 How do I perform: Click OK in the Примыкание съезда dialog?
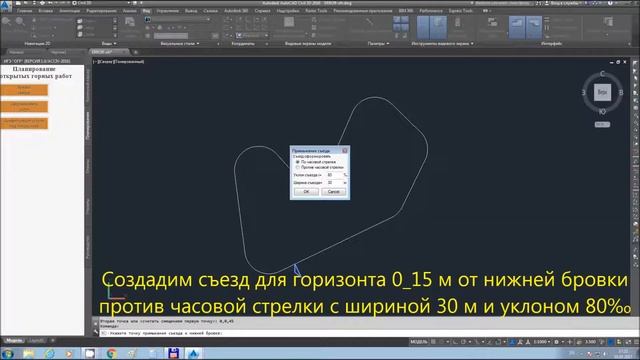(x=306, y=191)
